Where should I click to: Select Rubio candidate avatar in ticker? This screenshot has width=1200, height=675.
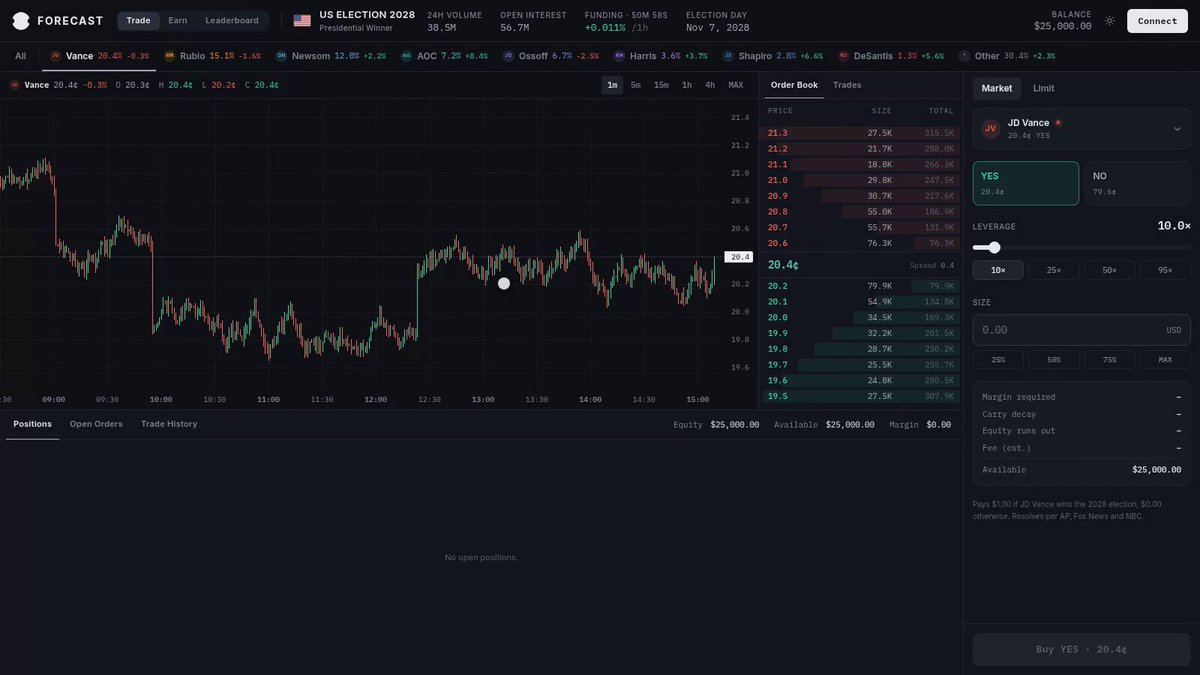169,56
